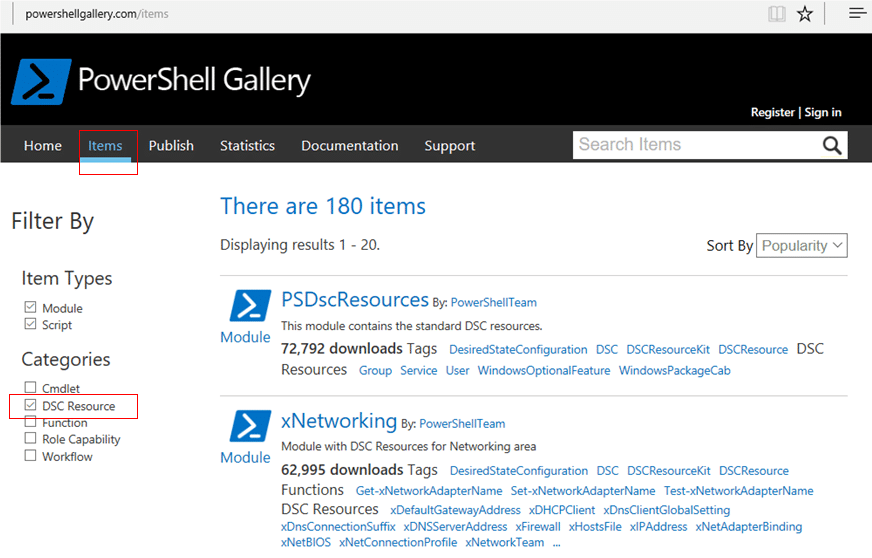
Task: Click the xFirewall resource link
Action: [538, 527]
